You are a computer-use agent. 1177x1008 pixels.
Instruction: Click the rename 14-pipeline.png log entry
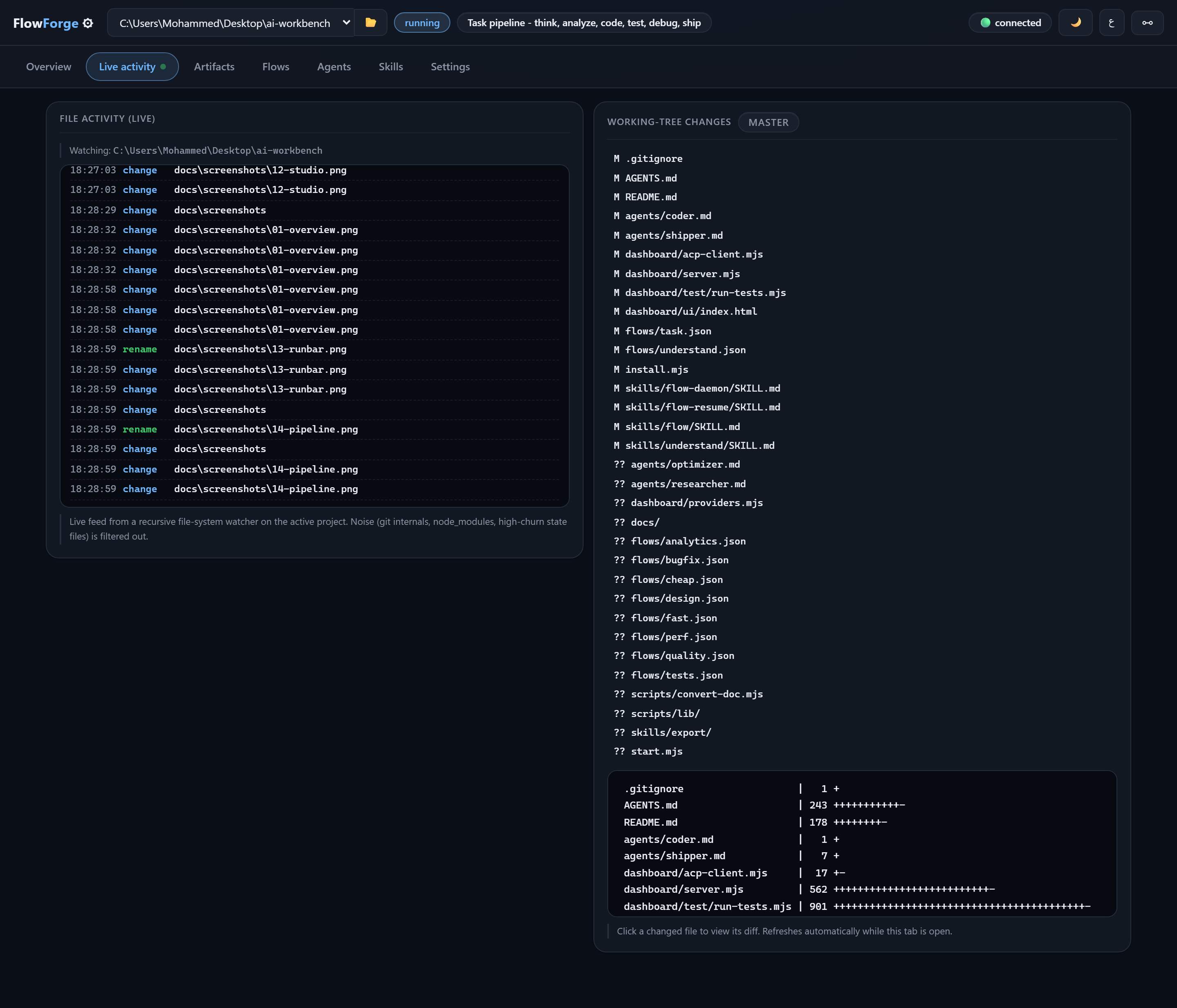click(x=314, y=429)
